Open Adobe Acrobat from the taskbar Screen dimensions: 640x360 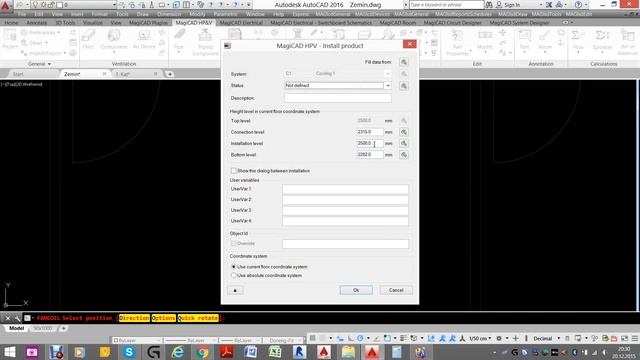coord(227,352)
